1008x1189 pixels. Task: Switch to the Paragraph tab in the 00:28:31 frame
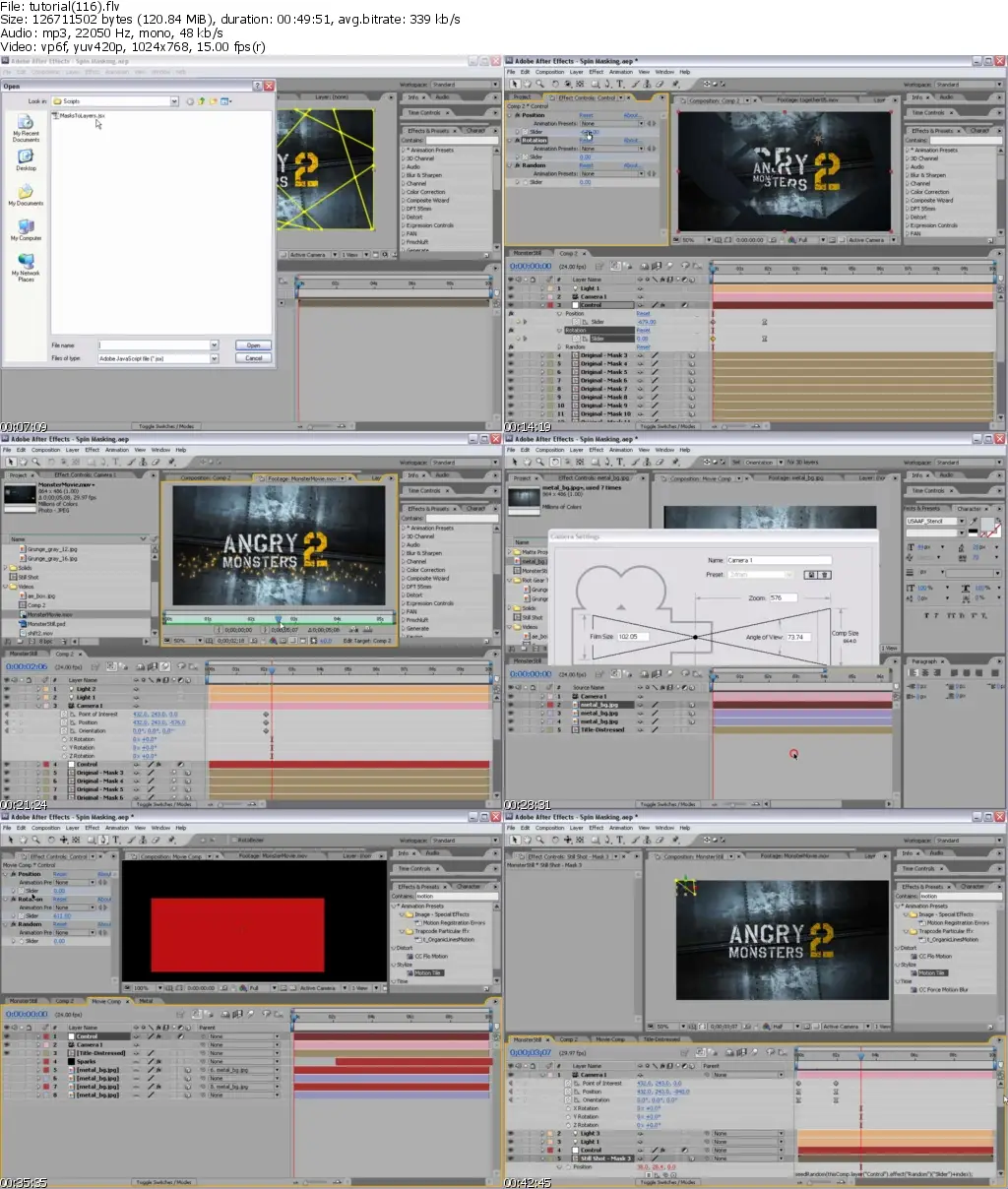(x=924, y=661)
